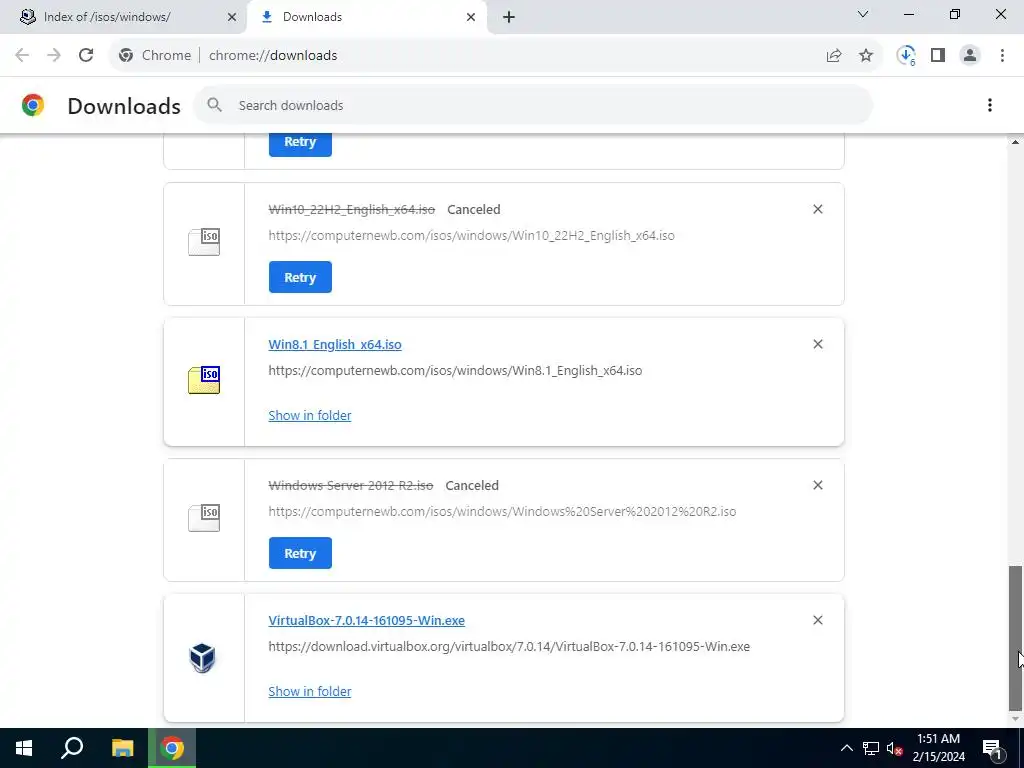Click the Chrome logo beside Downloads
The height and width of the screenshot is (768, 1024).
click(x=33, y=105)
